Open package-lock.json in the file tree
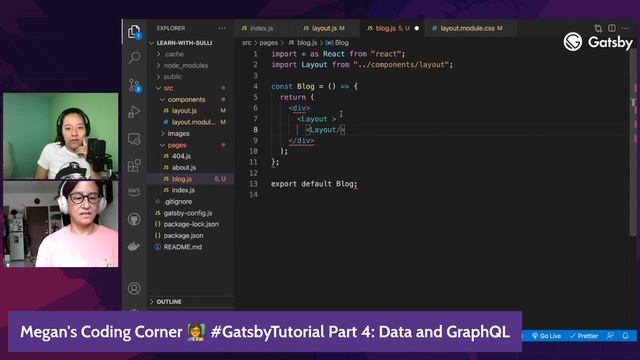 tap(190, 224)
